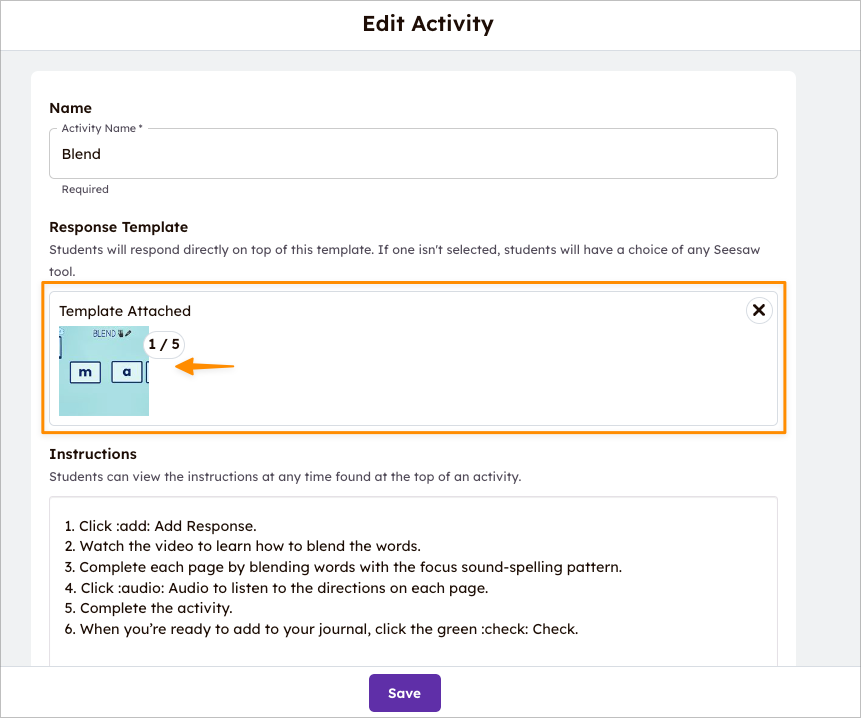The image size is (861, 718).
Task: Click the 'Template Attached' label
Action: click(x=124, y=310)
